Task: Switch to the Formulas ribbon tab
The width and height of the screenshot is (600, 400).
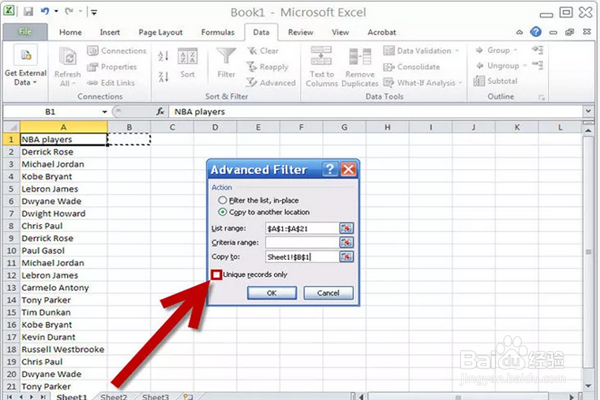Action: click(x=218, y=33)
